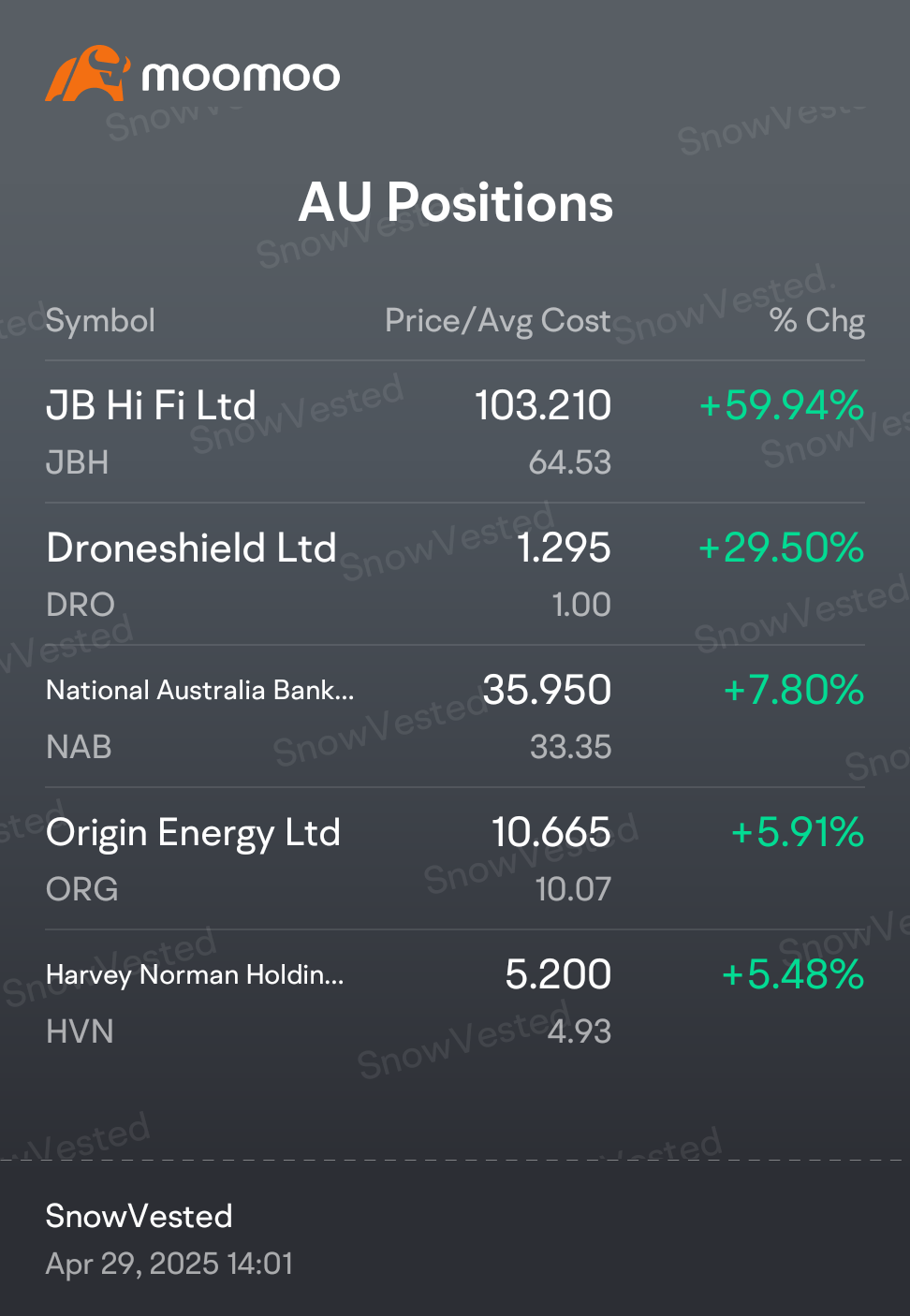Sort by the % Chg column header
Screen dimensions: 910x1316
tap(816, 321)
